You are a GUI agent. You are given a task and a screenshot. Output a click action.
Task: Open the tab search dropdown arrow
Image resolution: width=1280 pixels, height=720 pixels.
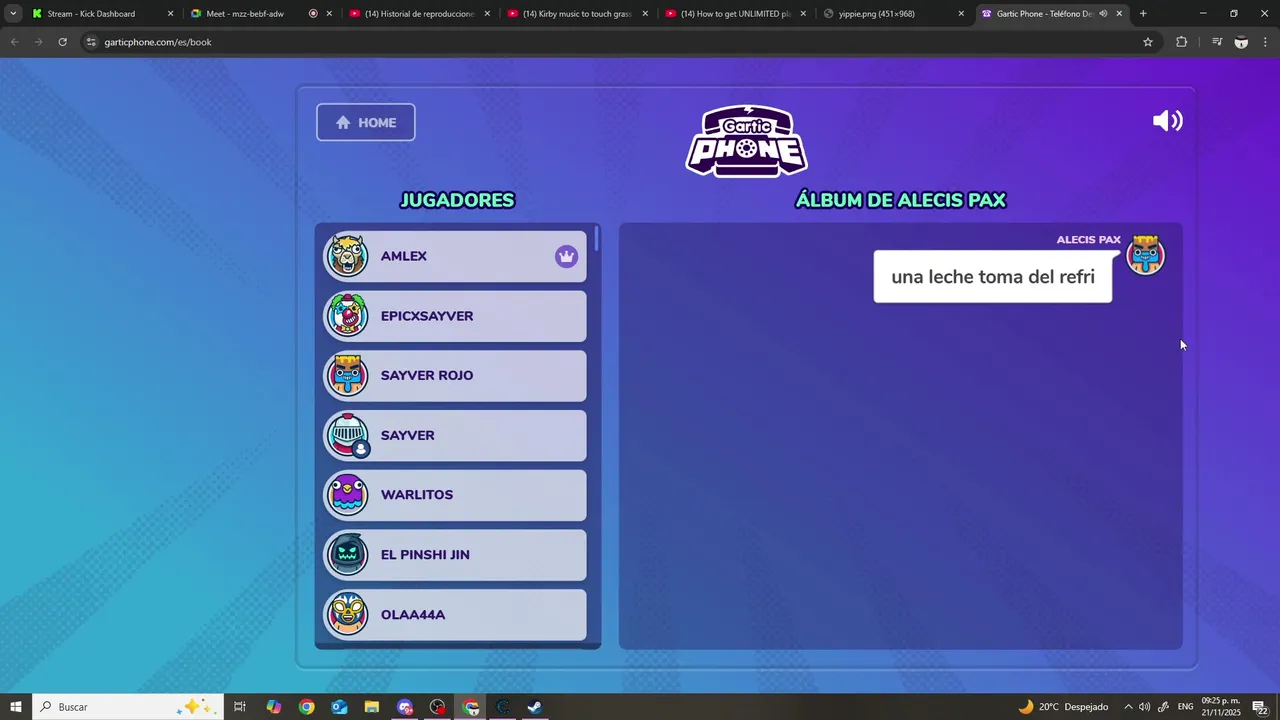13,14
